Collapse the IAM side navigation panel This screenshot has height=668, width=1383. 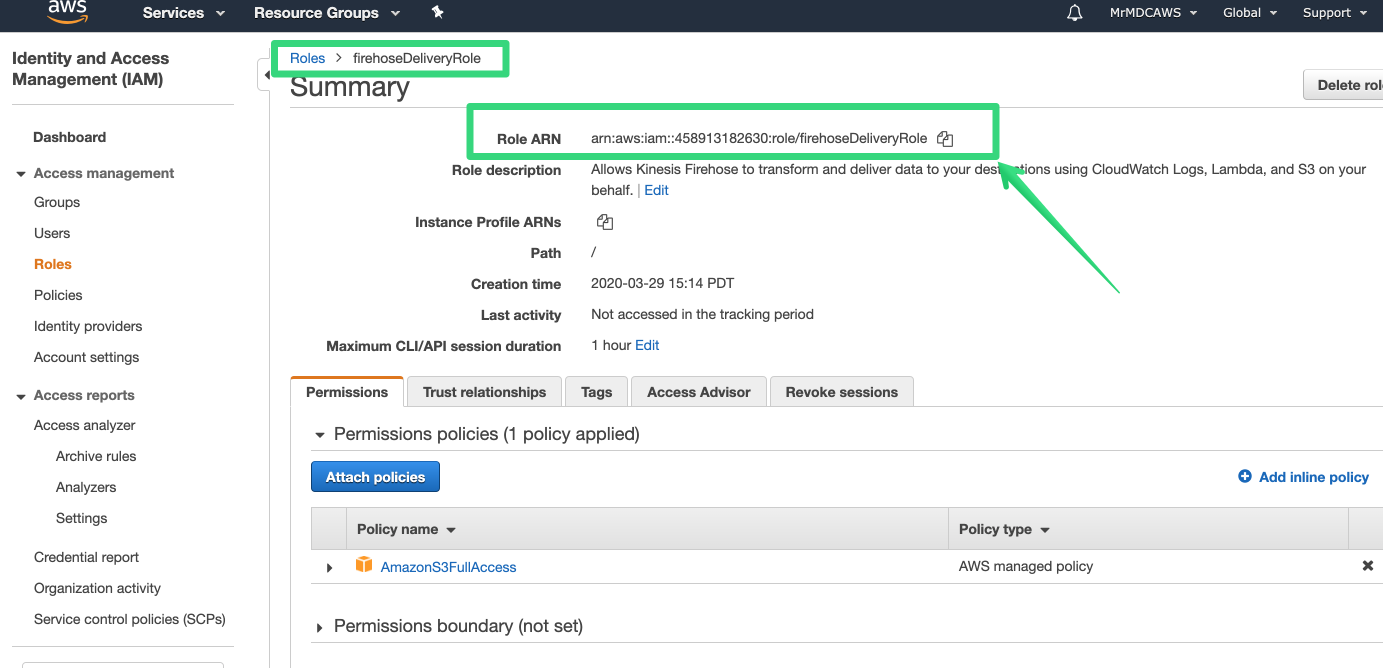265,75
